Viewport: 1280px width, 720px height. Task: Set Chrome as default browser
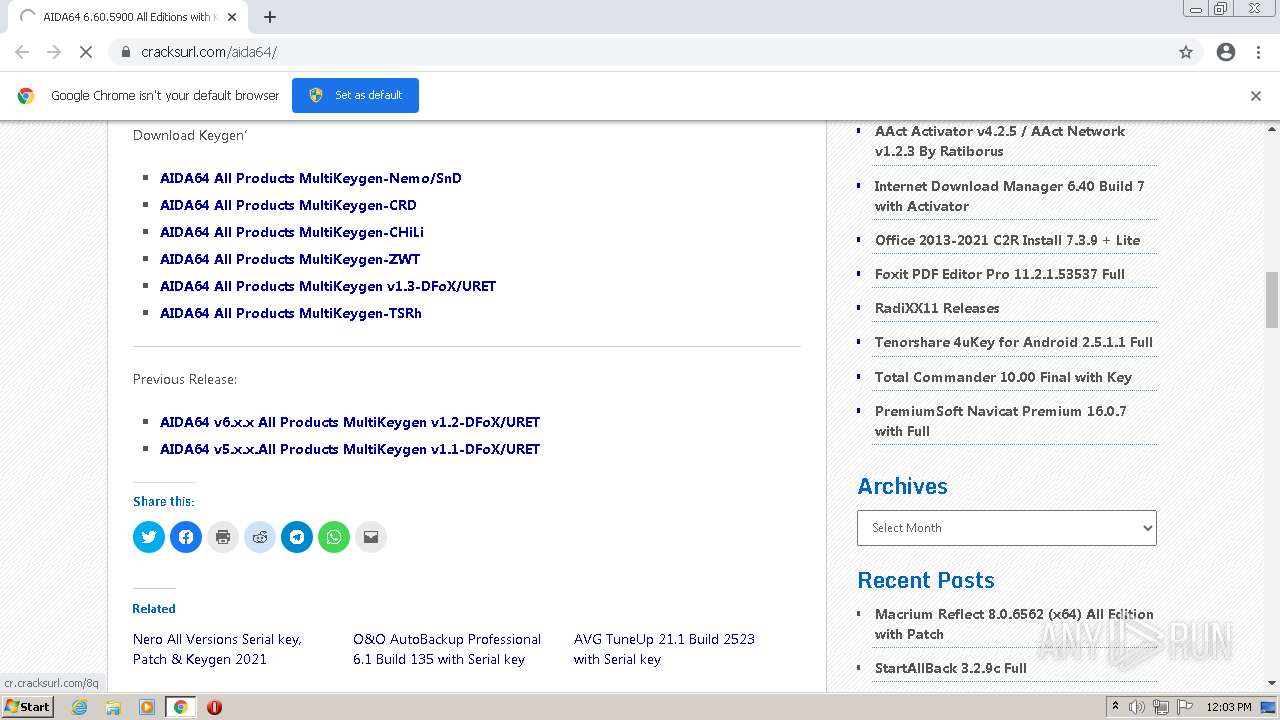click(355, 95)
